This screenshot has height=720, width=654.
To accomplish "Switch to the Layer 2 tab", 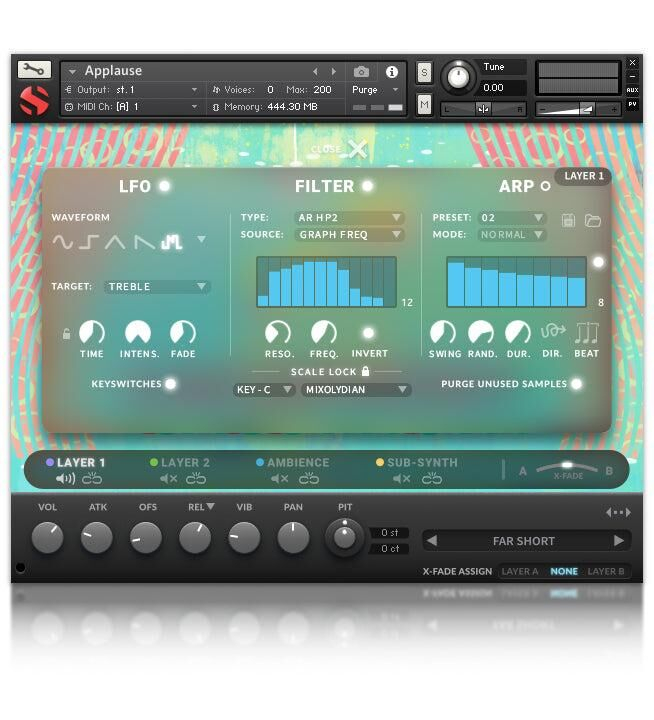I will coord(180,462).
